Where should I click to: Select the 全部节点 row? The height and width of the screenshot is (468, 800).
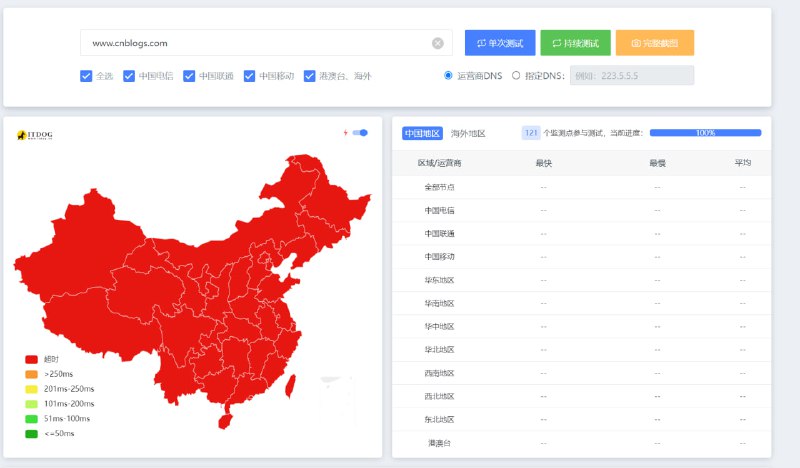tap(582, 187)
